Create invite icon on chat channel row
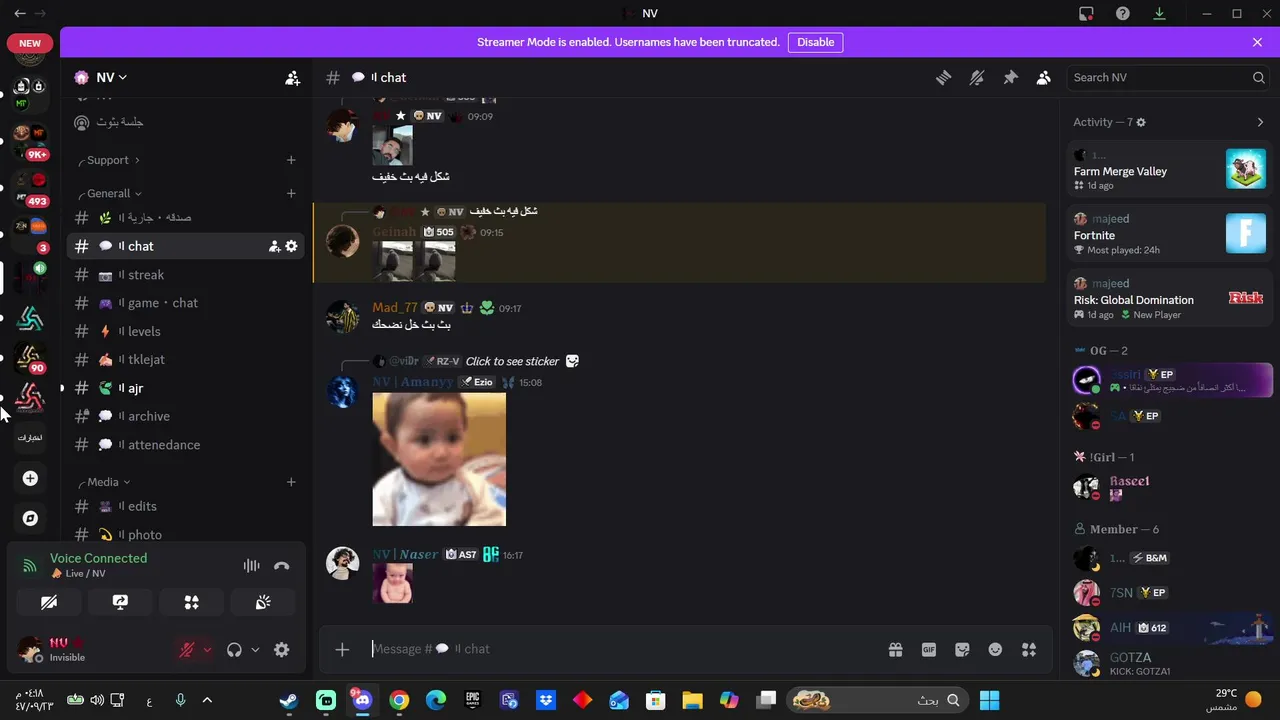Image resolution: width=1280 pixels, height=720 pixels. point(273,246)
